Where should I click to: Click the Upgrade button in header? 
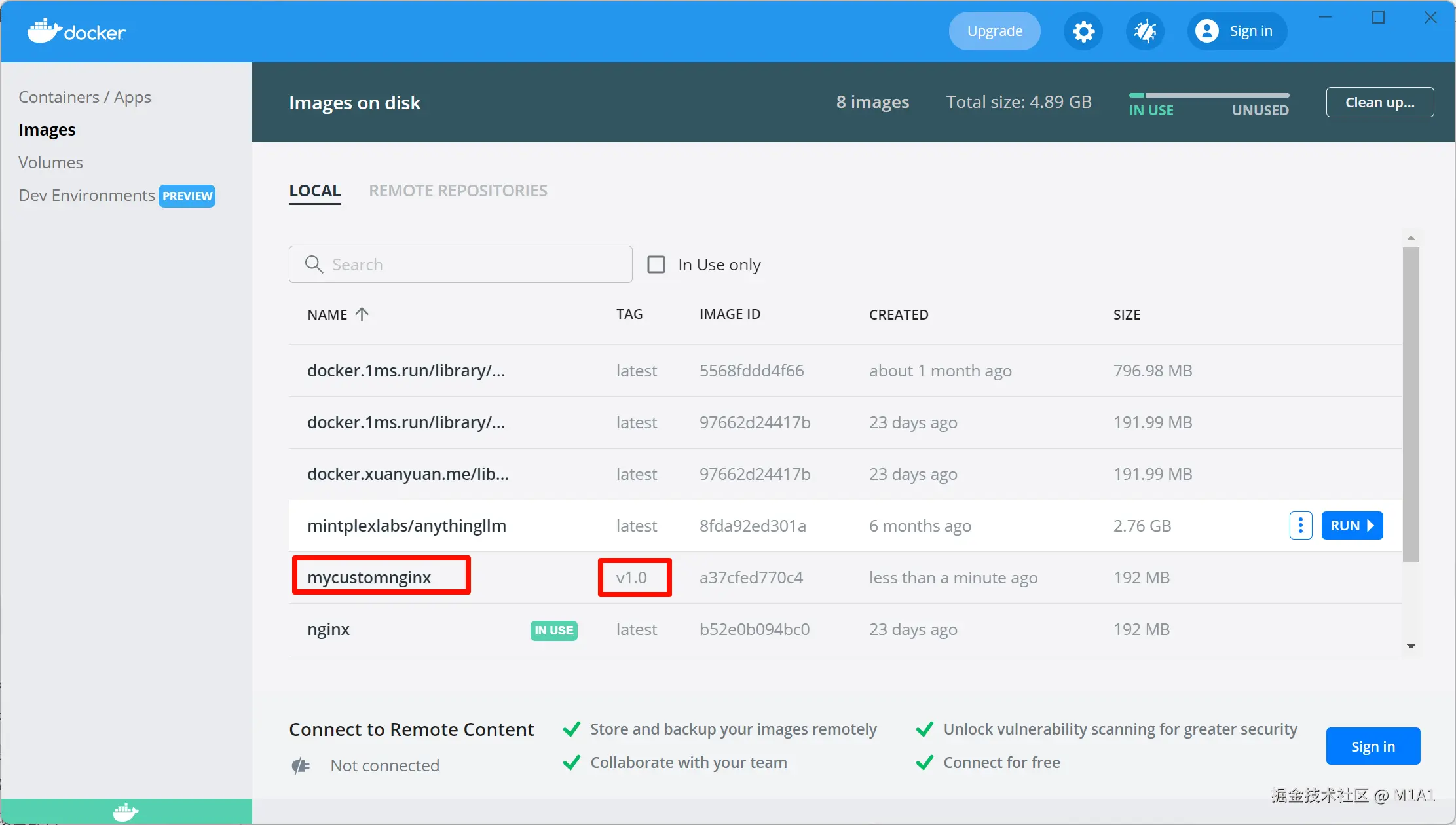point(994,31)
